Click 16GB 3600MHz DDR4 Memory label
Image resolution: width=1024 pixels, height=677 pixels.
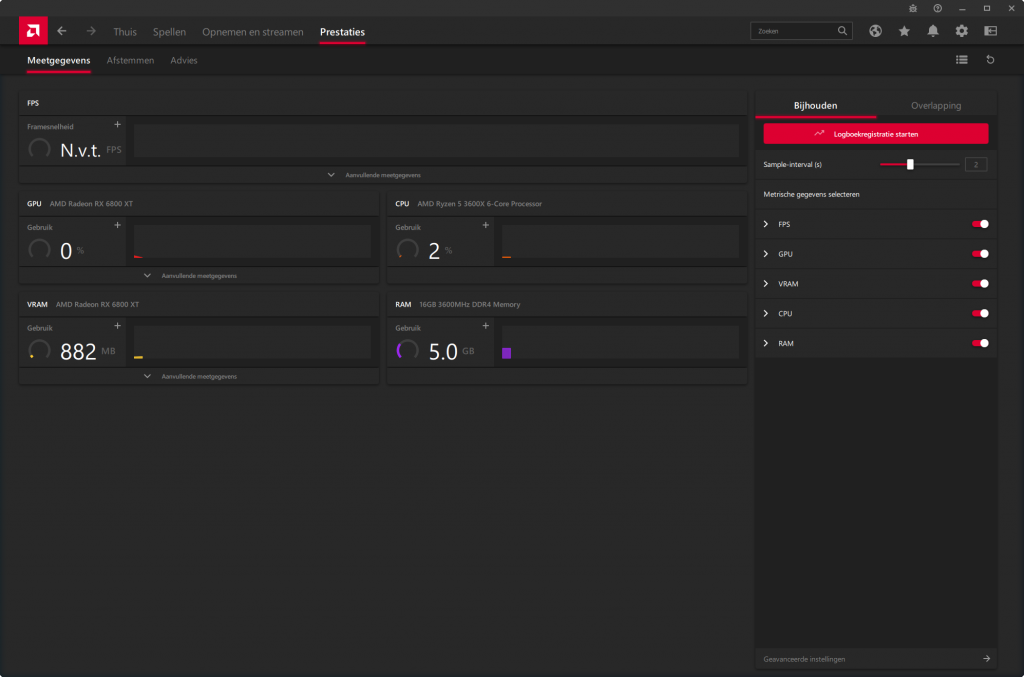[x=470, y=304]
